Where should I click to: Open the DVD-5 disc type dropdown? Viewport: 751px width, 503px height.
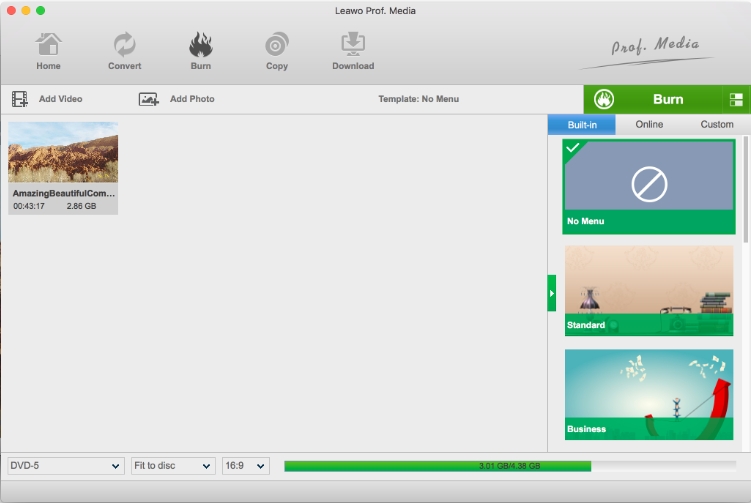click(66, 466)
